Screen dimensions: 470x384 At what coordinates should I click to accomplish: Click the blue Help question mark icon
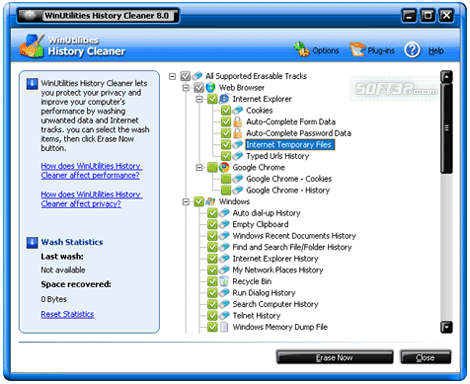tap(412, 50)
